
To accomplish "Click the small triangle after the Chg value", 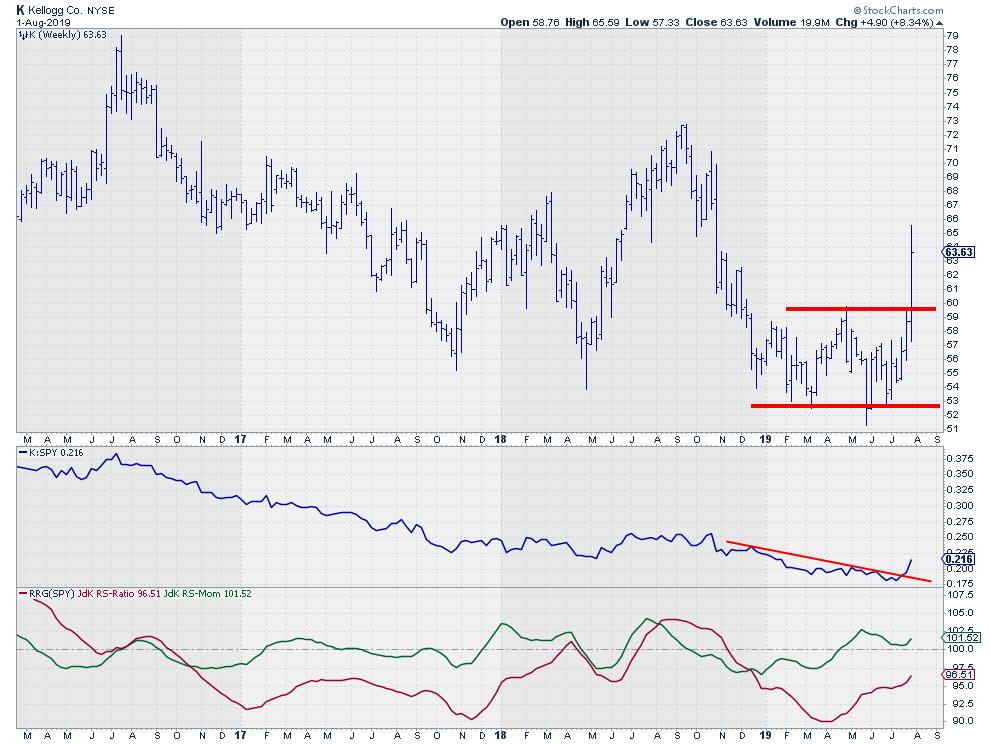I will tap(940, 23).
